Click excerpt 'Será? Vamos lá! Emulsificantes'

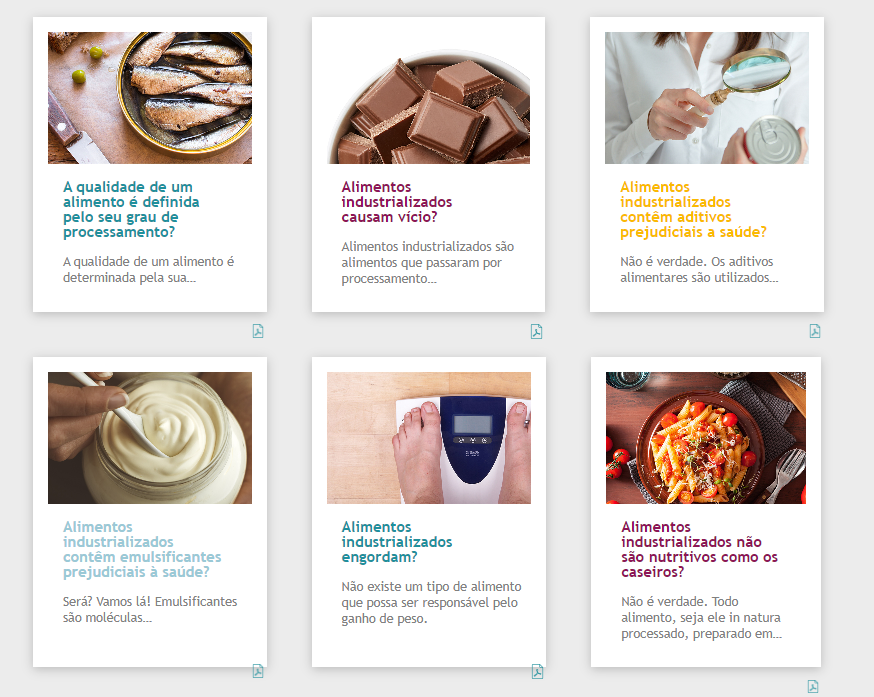[x=150, y=602]
